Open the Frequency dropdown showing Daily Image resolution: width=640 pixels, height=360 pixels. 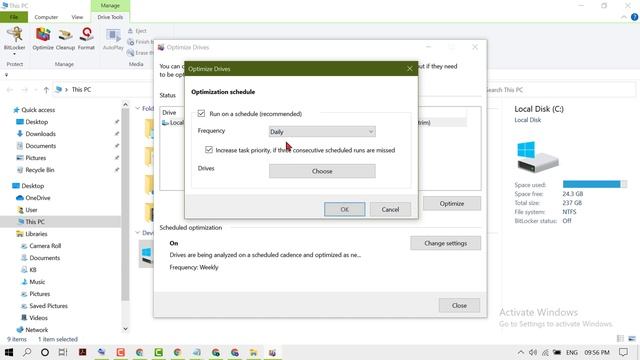(322, 131)
